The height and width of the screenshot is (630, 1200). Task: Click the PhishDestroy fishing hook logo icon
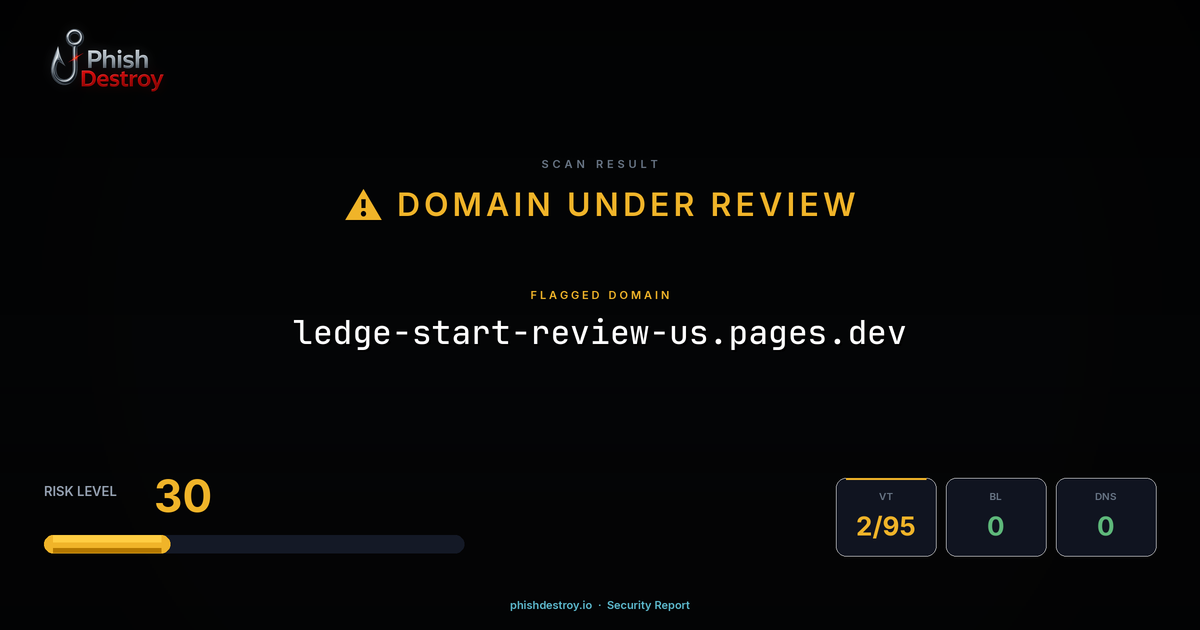pos(66,58)
